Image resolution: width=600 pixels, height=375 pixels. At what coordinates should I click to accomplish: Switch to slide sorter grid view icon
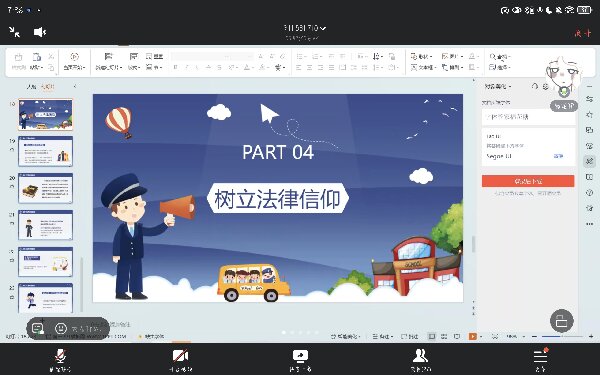point(444,336)
